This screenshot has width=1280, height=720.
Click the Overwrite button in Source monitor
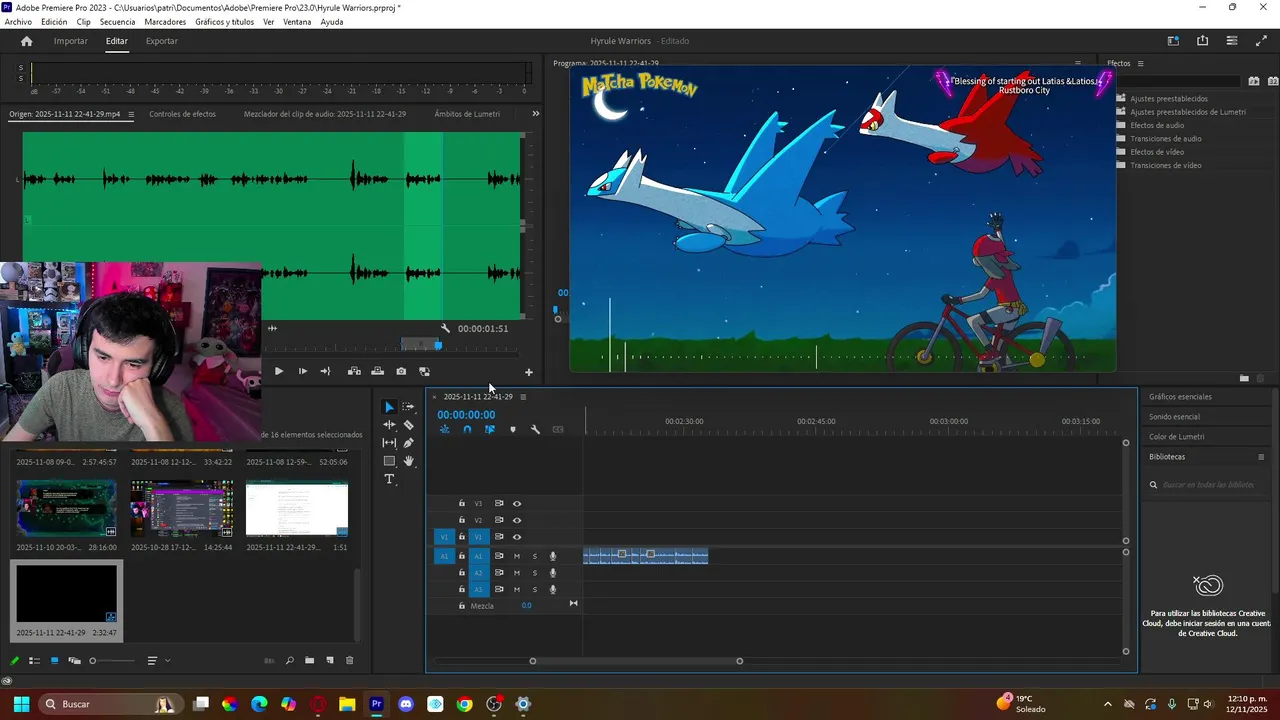coord(377,371)
